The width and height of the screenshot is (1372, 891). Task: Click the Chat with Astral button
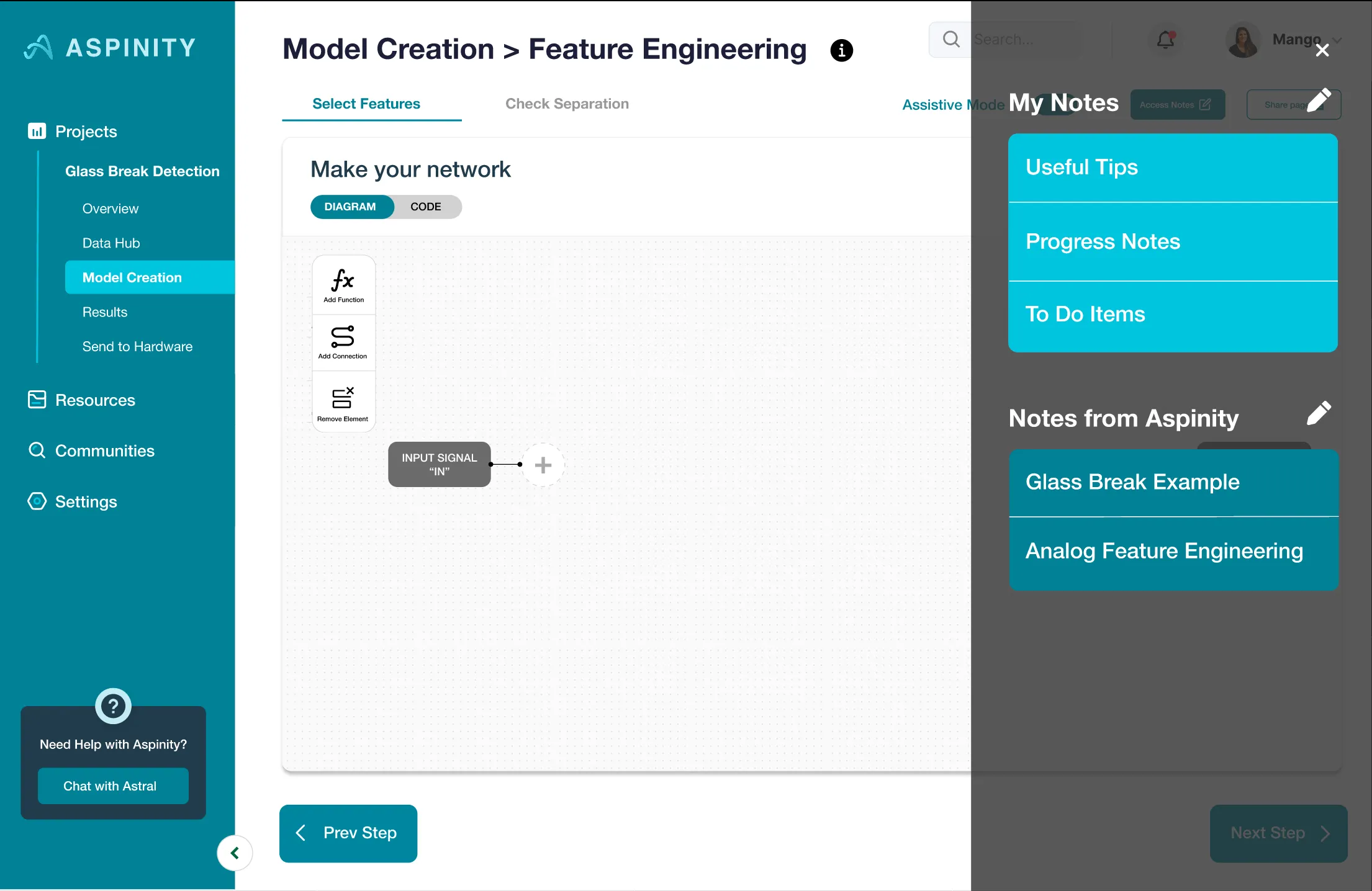[113, 786]
